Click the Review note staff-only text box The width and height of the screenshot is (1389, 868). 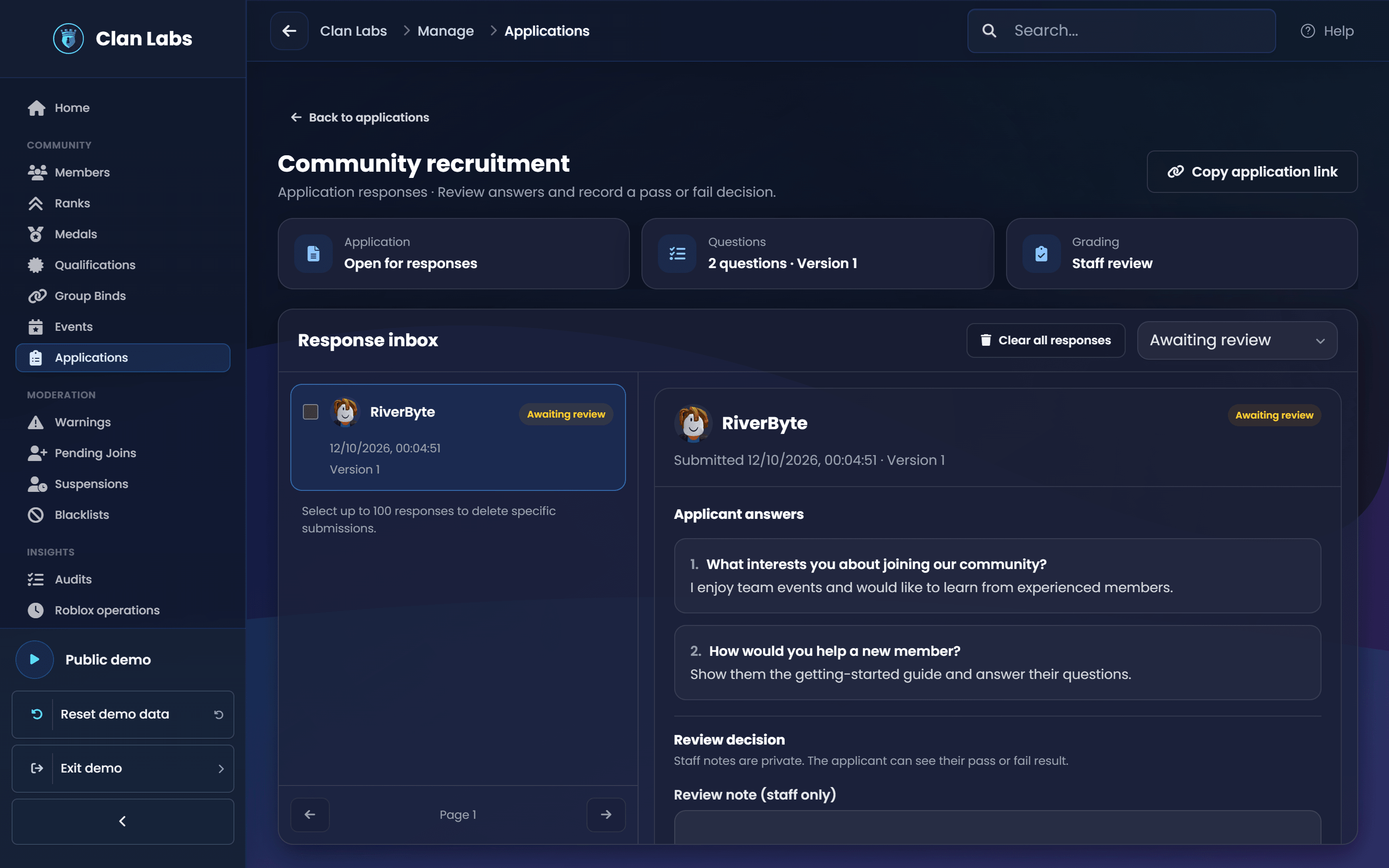click(x=997, y=827)
